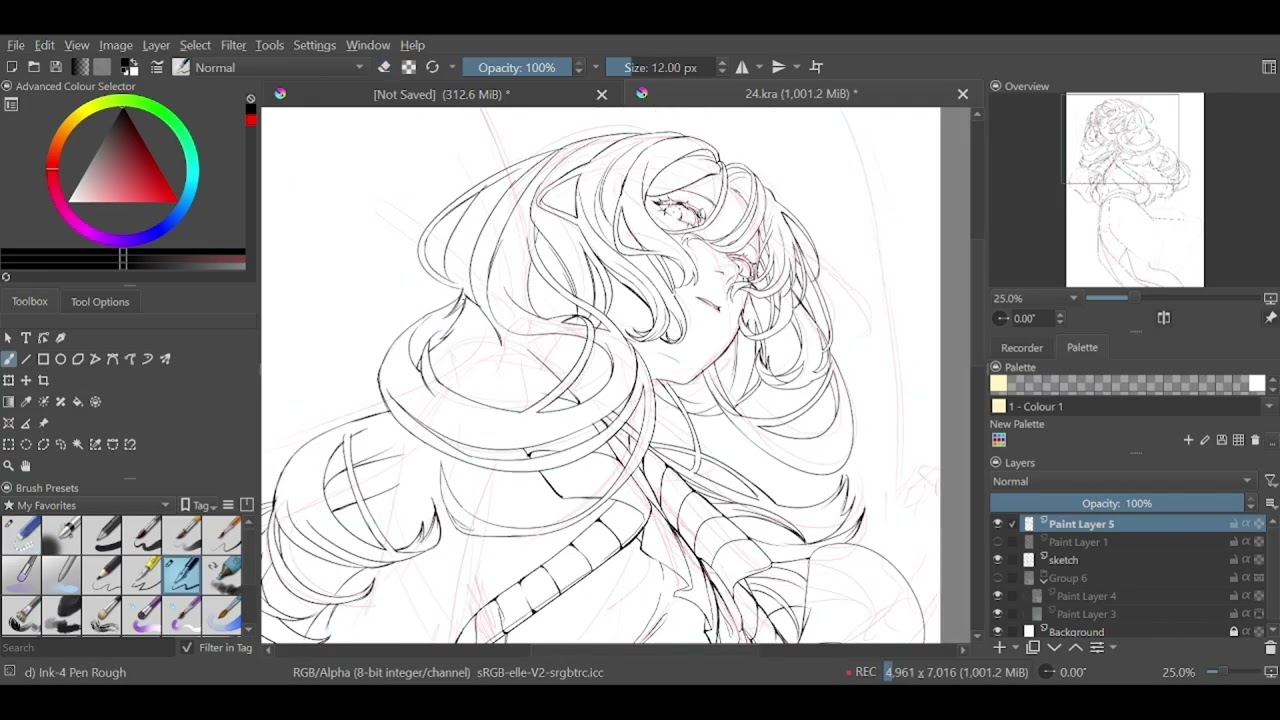1280x720 pixels.
Task: Select the Text tool in toolbox
Action: point(26,338)
